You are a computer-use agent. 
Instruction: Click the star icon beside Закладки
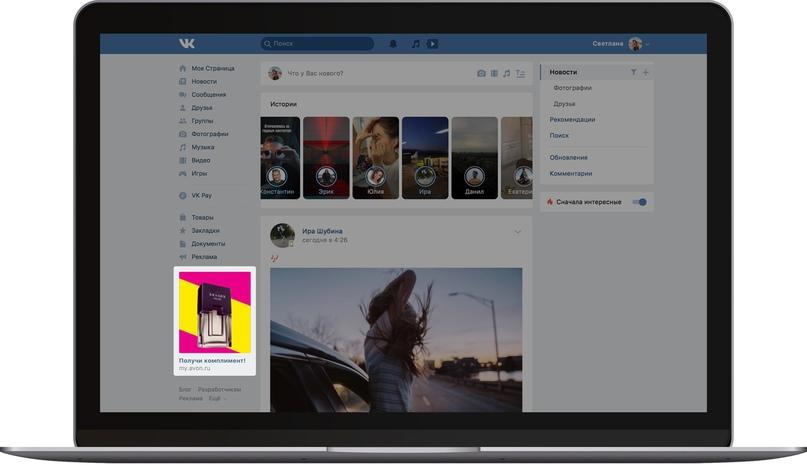click(x=183, y=231)
